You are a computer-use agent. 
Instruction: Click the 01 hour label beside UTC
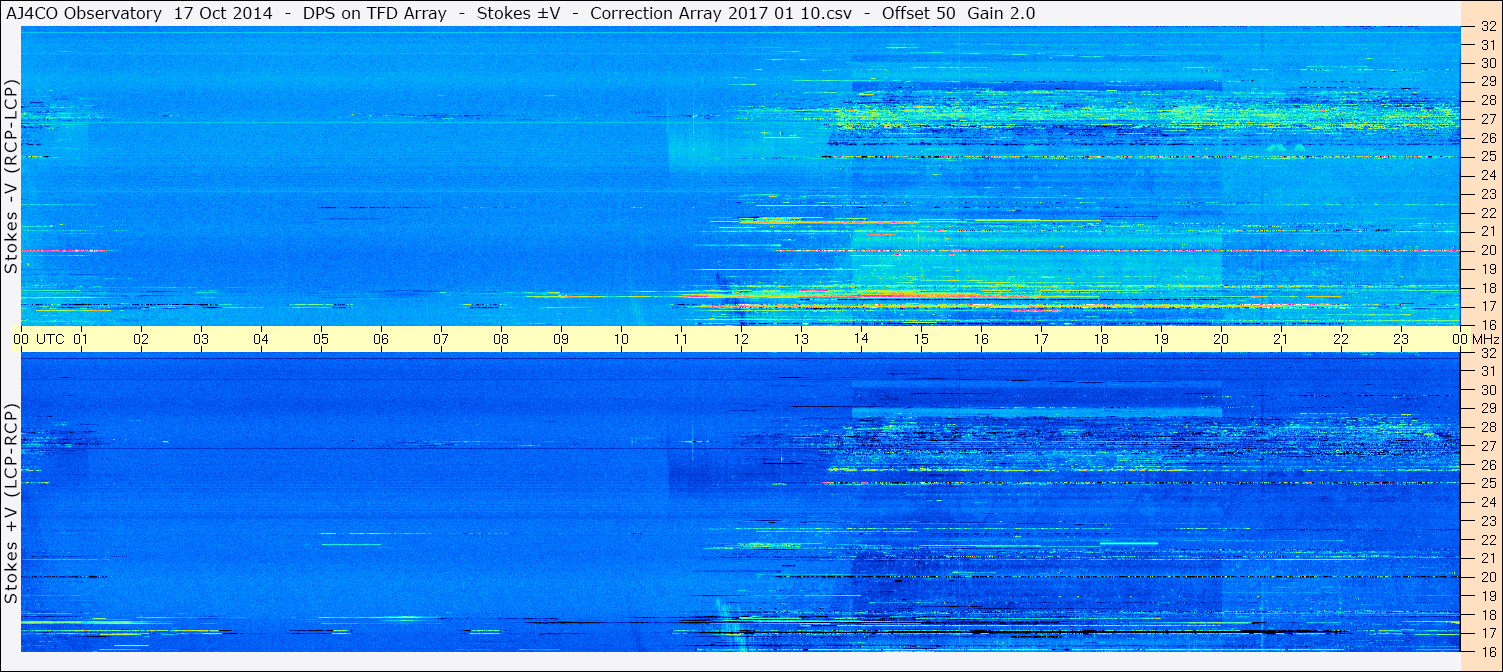(x=81, y=340)
